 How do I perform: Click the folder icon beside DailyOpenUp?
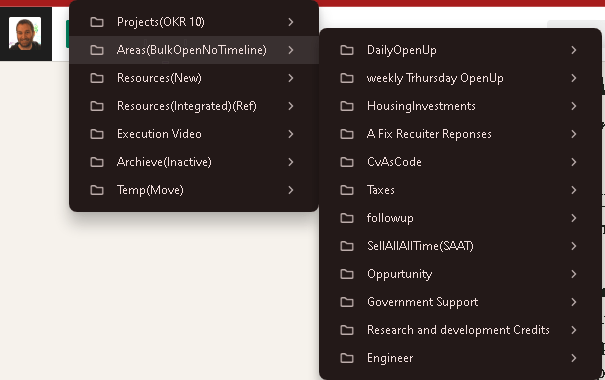point(347,50)
